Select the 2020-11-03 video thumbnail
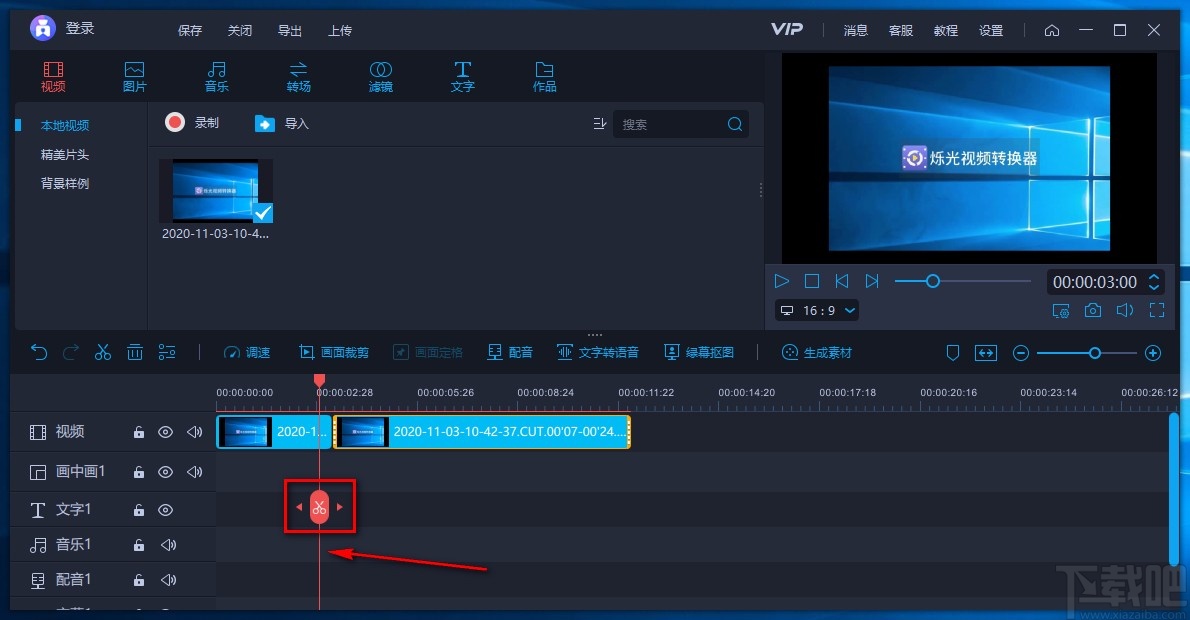1190x620 pixels. point(216,191)
